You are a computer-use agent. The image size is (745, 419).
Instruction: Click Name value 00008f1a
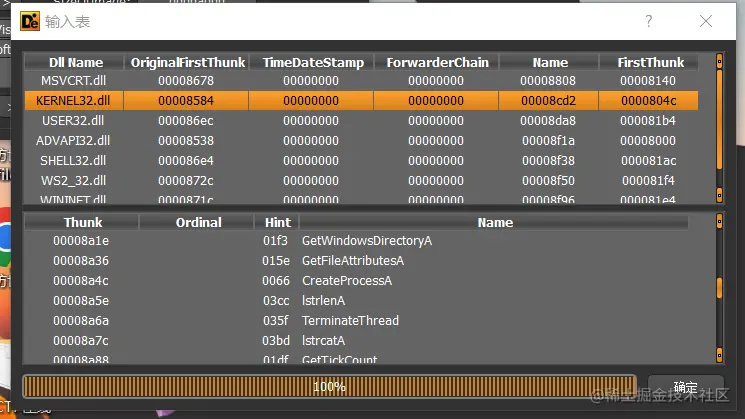(548, 141)
